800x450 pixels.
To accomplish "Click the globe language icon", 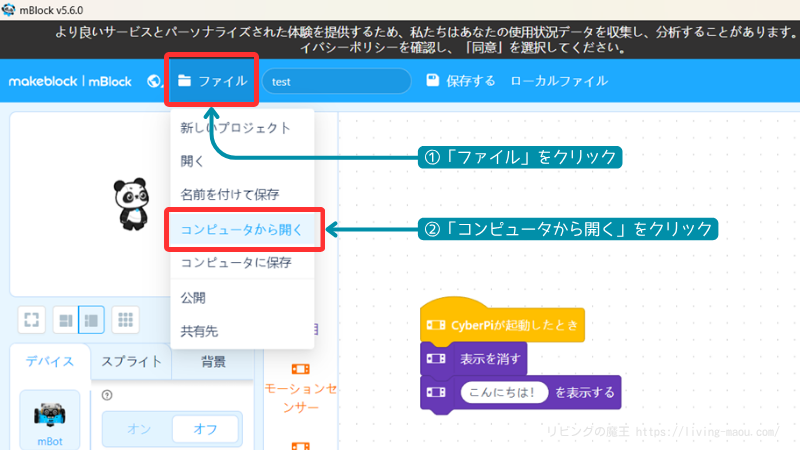I will tap(153, 81).
